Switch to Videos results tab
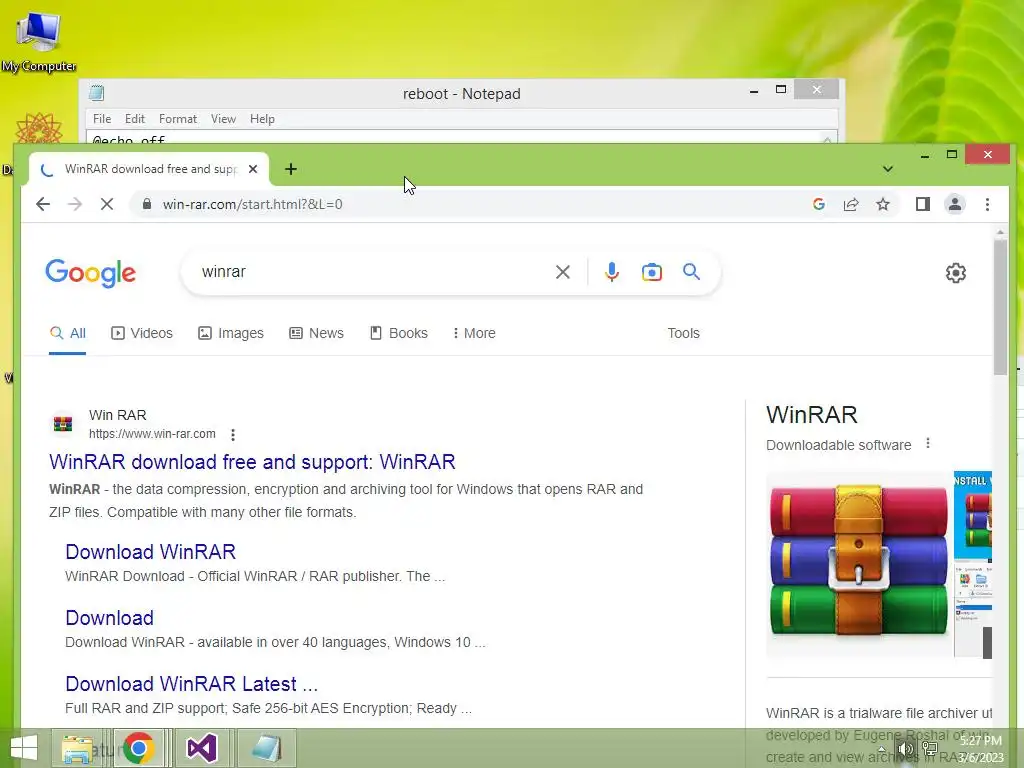1024x768 pixels. (x=142, y=333)
